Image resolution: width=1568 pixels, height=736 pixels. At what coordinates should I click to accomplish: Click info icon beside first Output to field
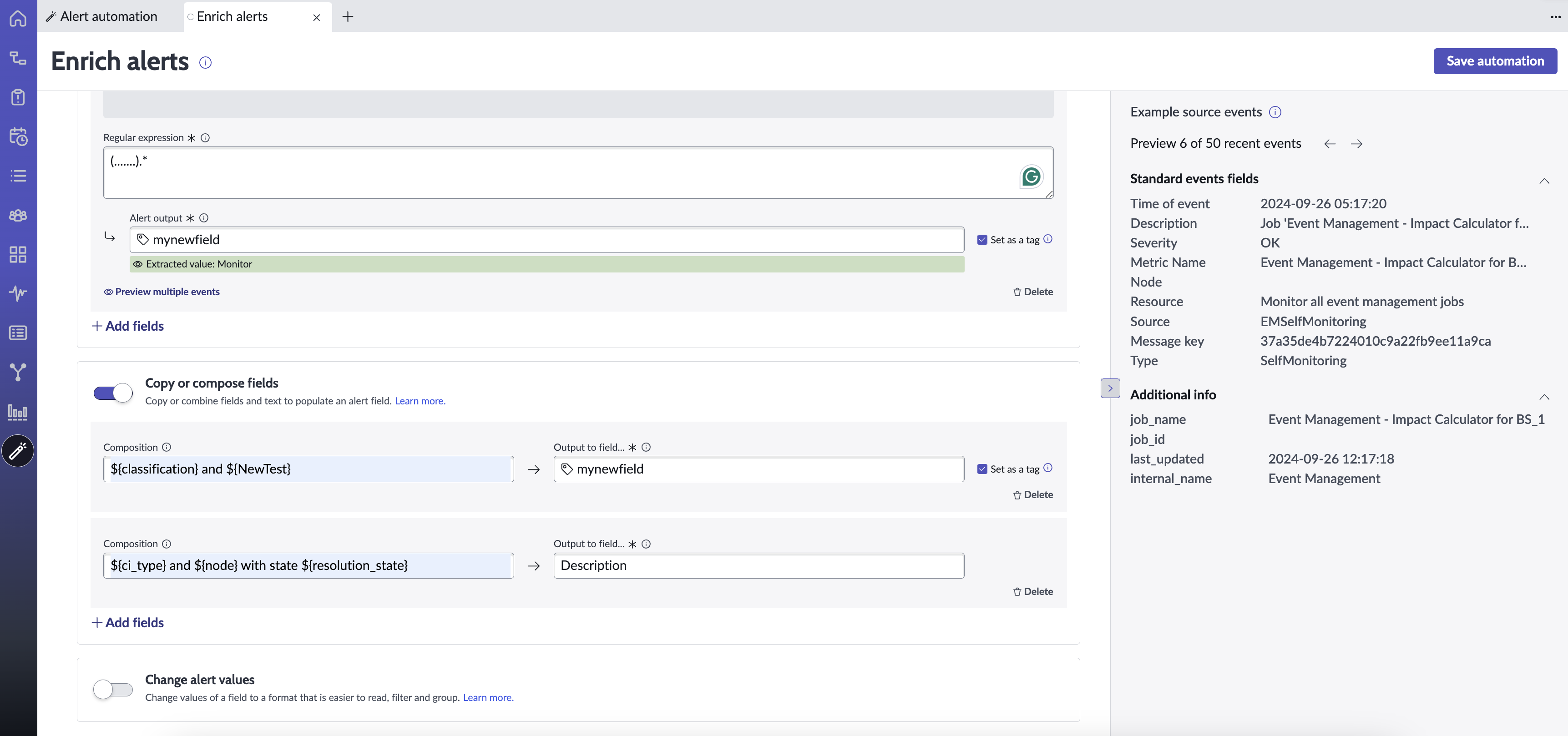pyautogui.click(x=647, y=447)
